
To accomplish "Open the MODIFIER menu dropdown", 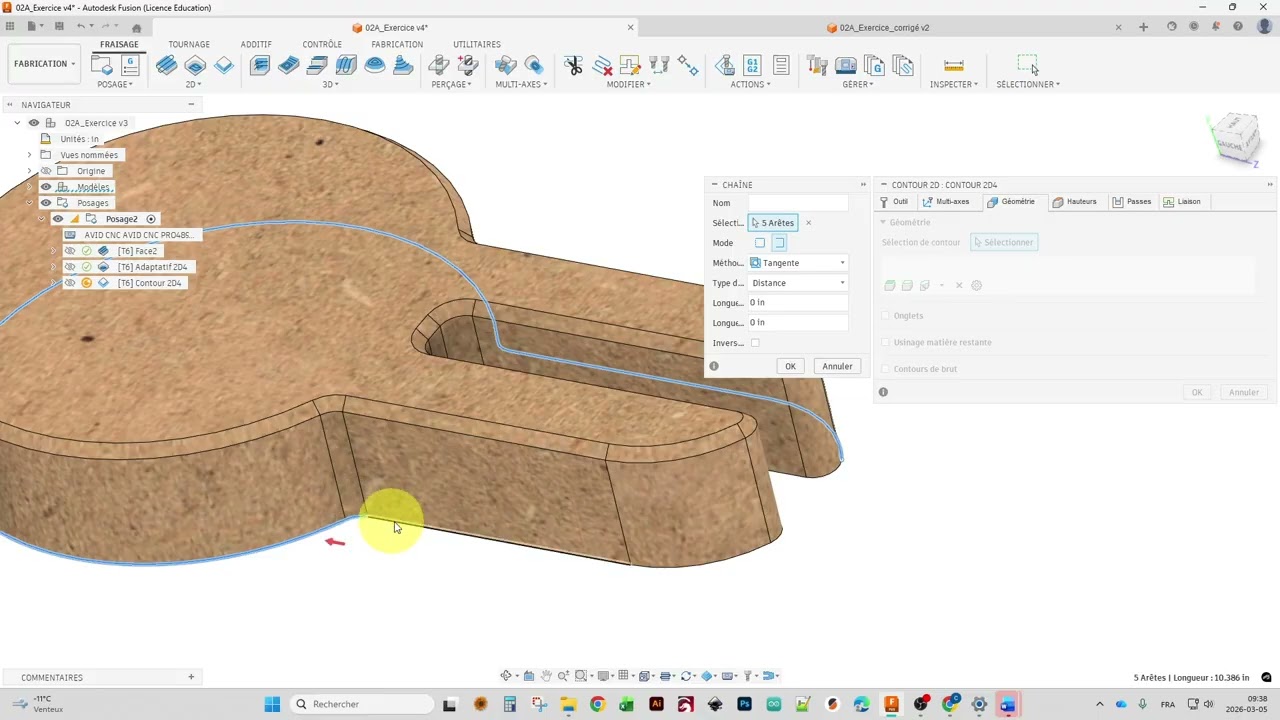I will click(629, 84).
